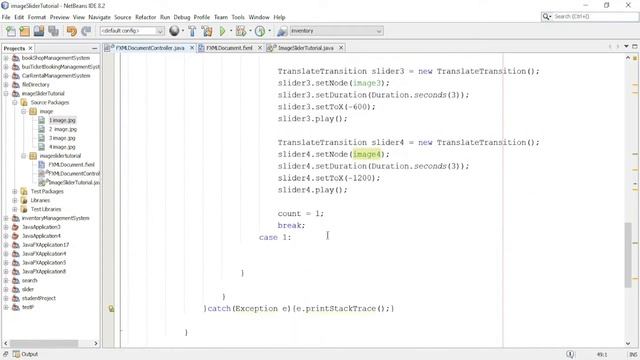Collapse the Source Packages node

point(15,102)
